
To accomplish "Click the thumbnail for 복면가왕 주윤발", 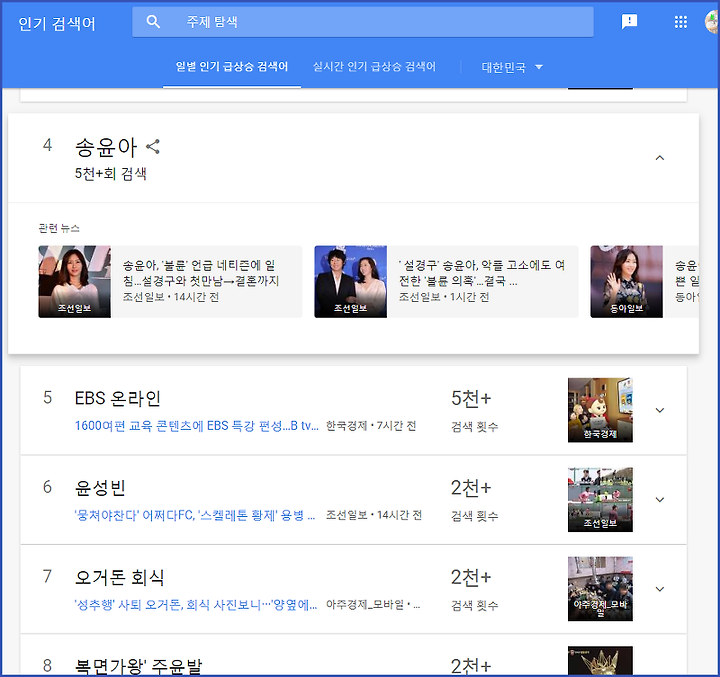I will 600,661.
